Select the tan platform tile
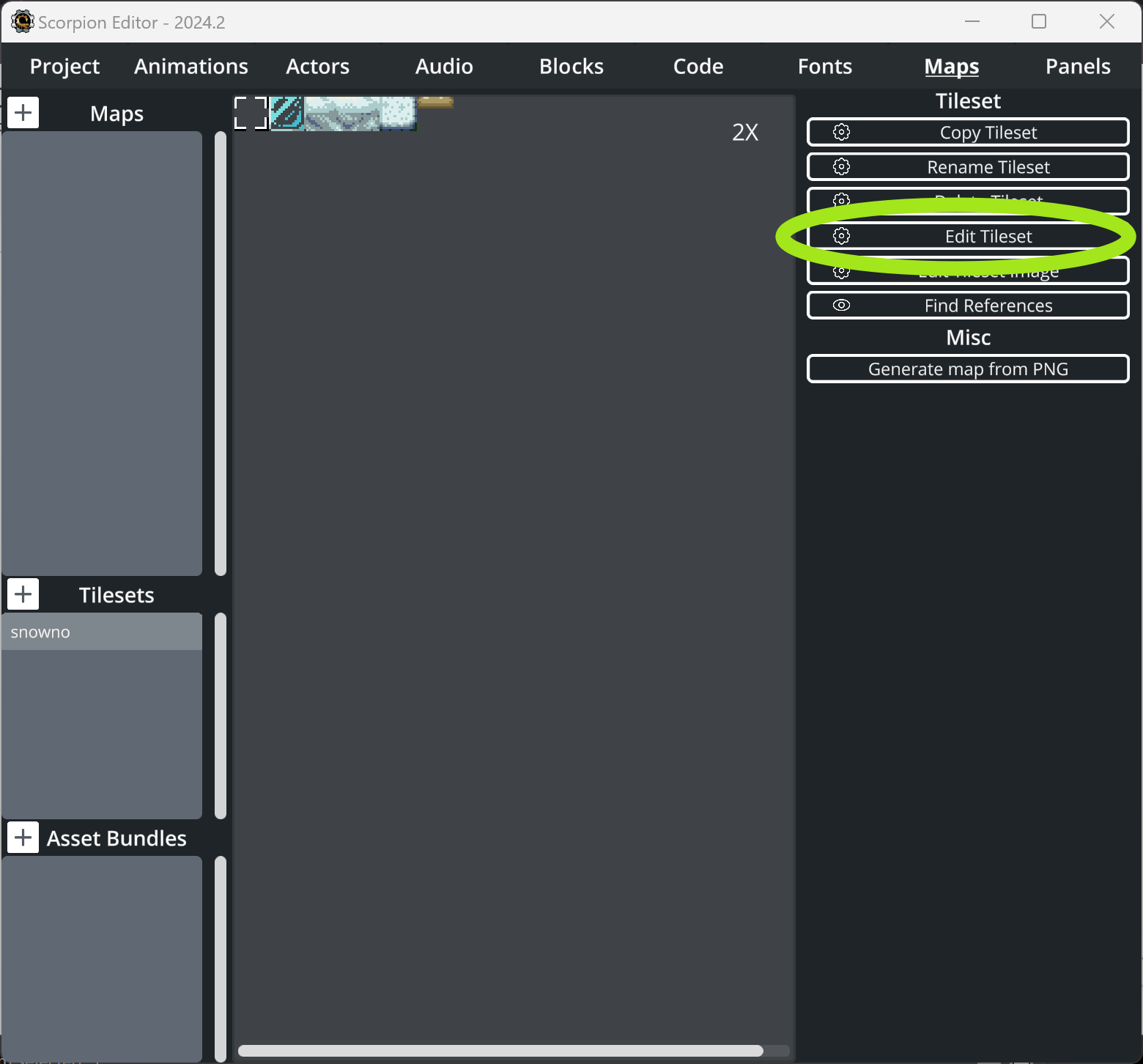This screenshot has height=1064, width=1143. [435, 102]
